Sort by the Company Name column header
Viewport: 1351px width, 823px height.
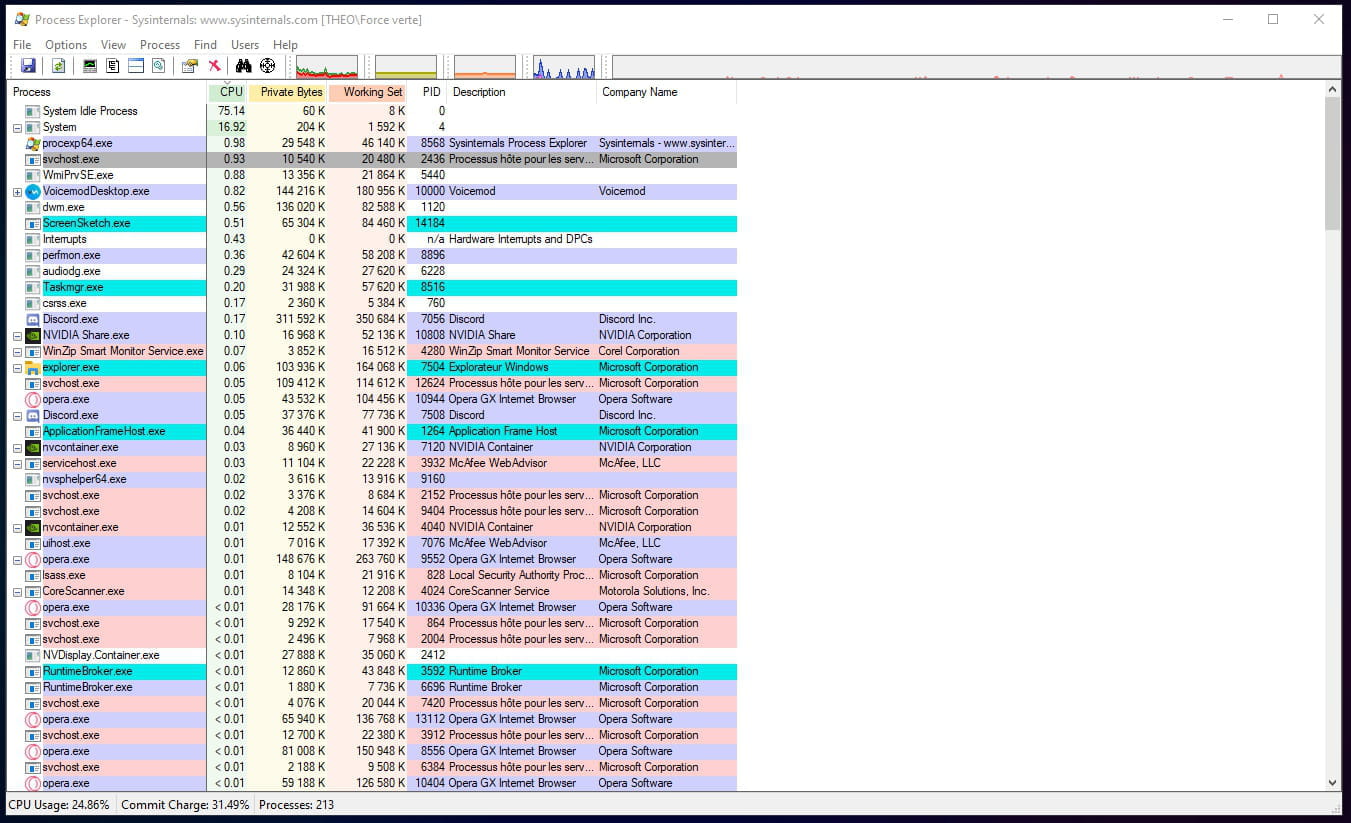(667, 92)
